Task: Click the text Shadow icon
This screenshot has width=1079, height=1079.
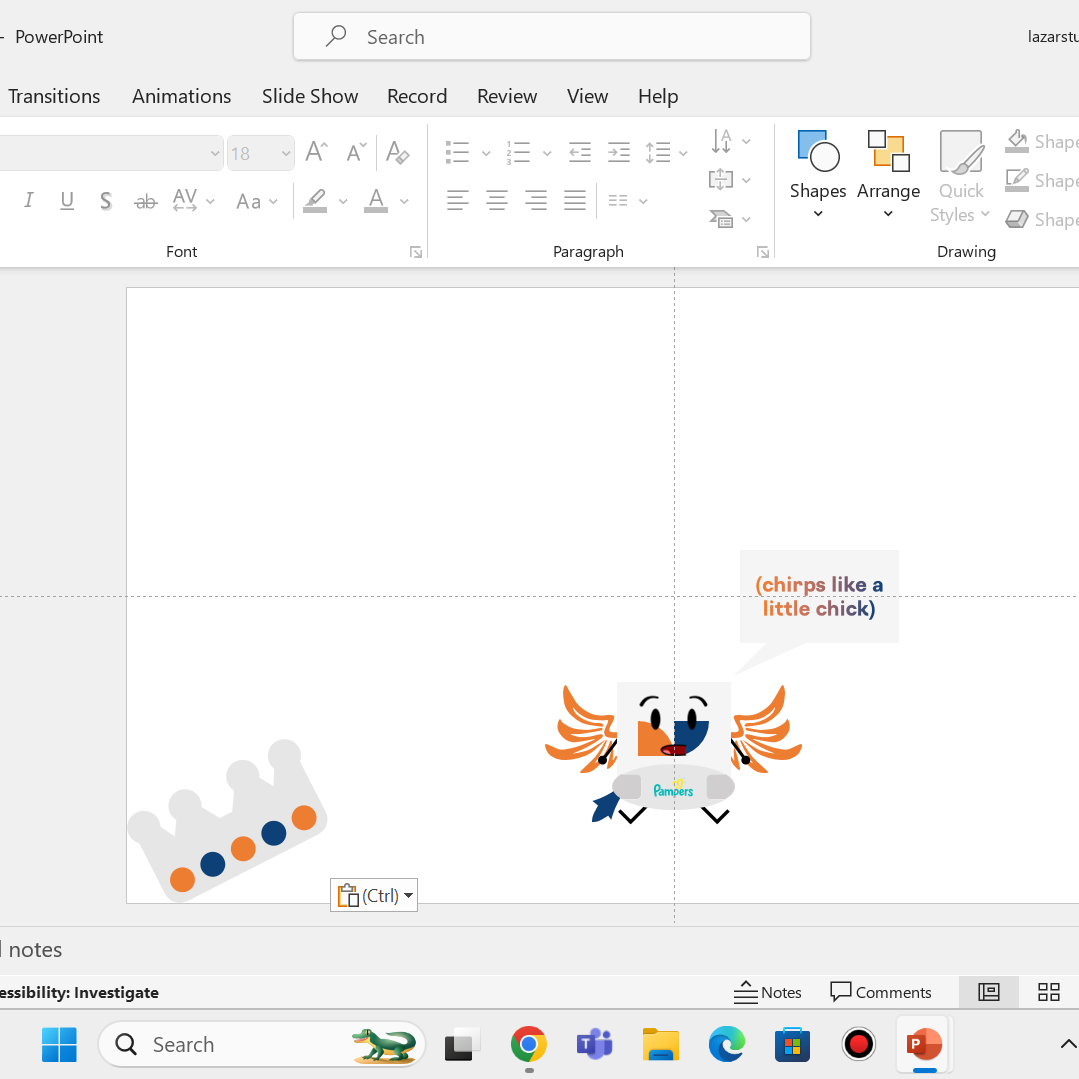Action: click(x=105, y=201)
